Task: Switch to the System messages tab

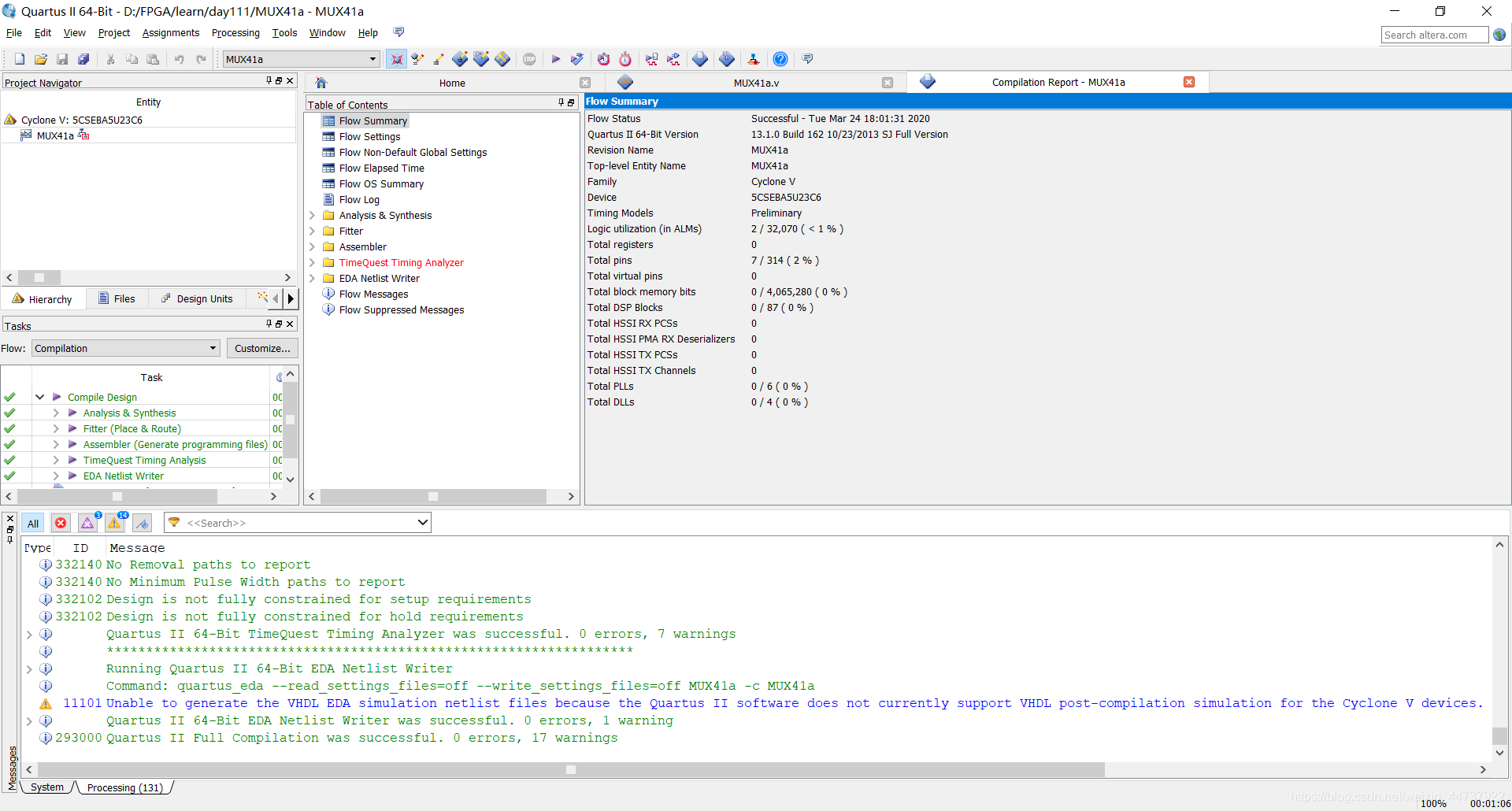Action: pos(47,787)
